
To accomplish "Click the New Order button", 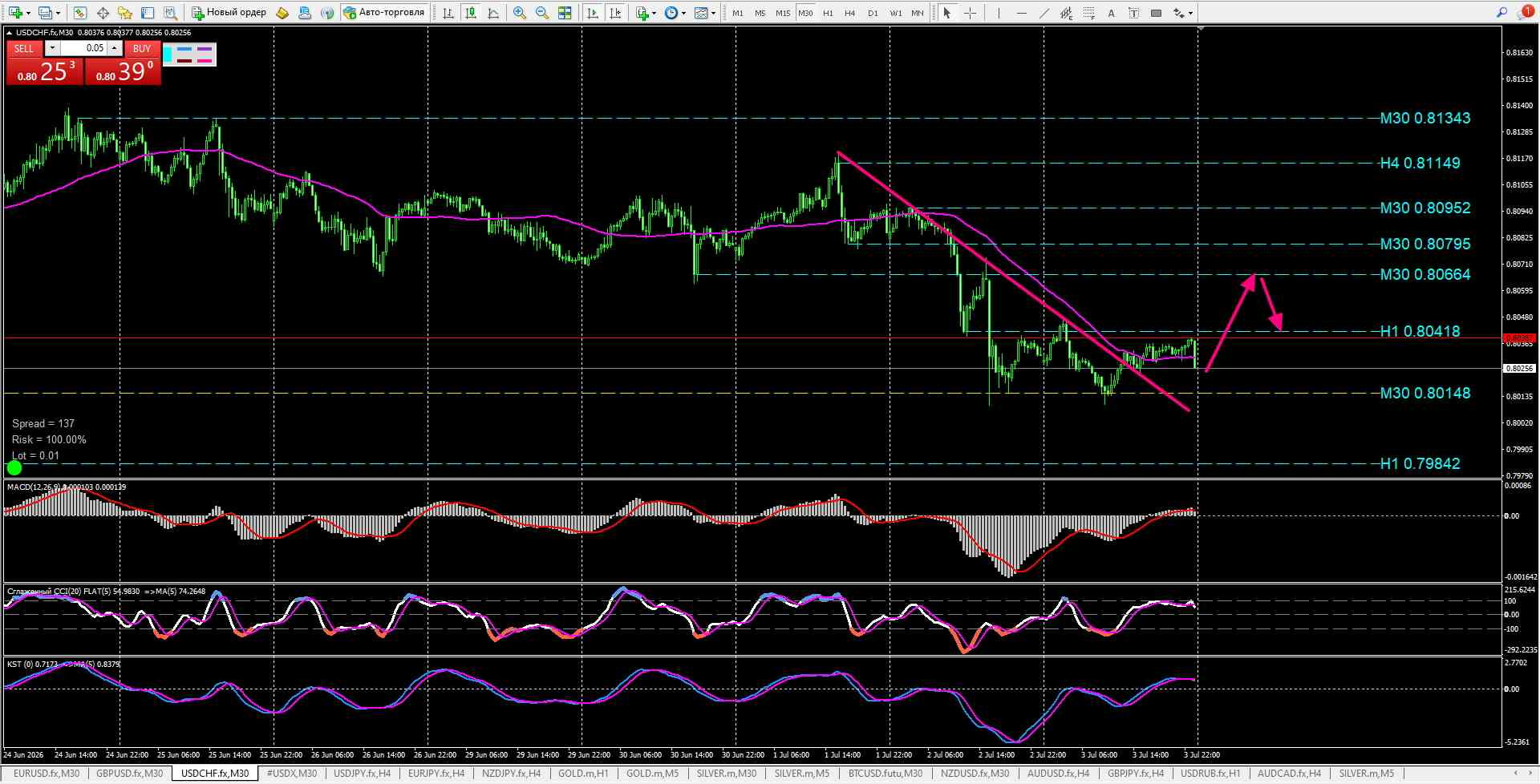I will (229, 13).
